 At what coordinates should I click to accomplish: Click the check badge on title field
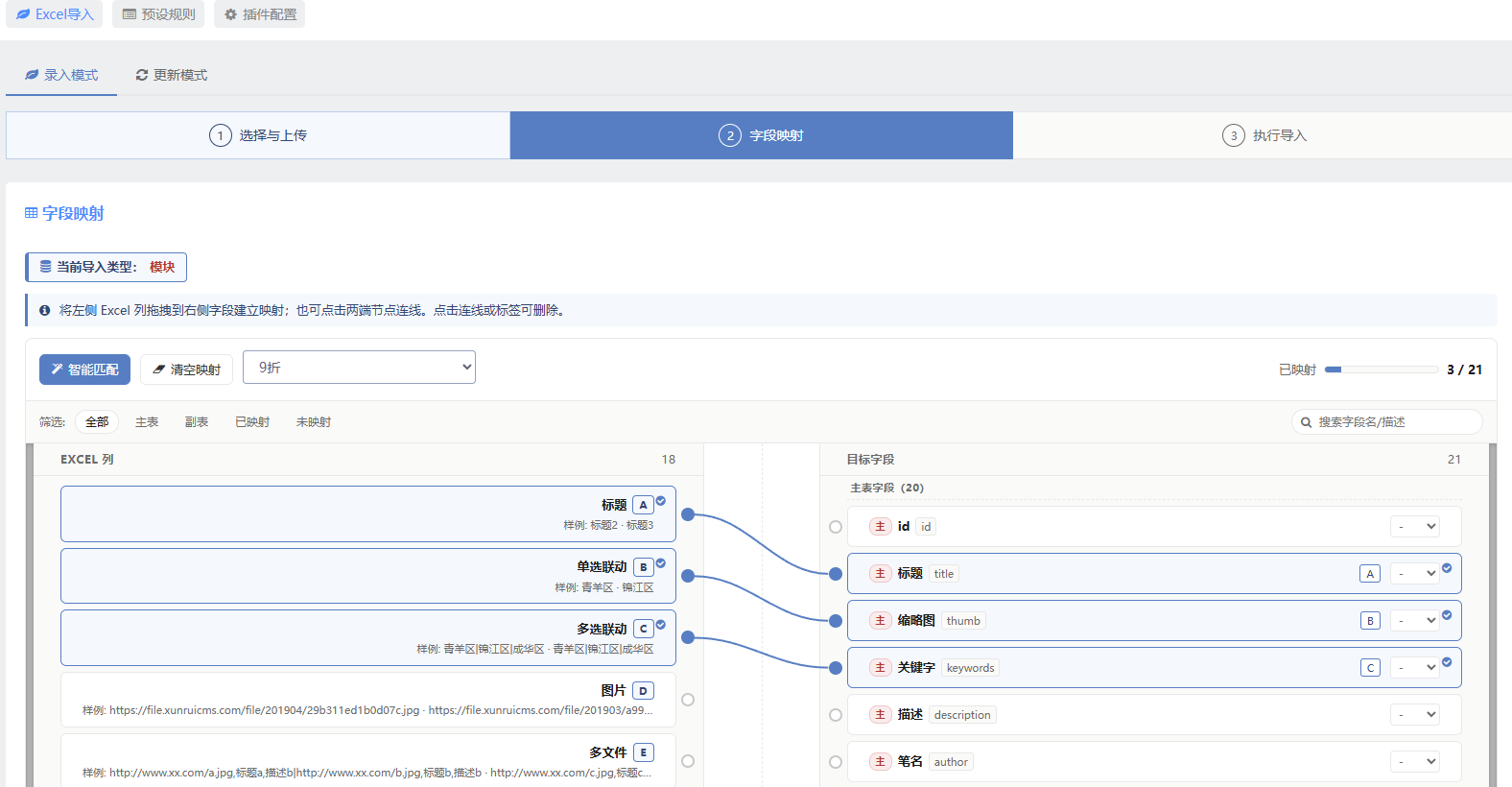1447,568
